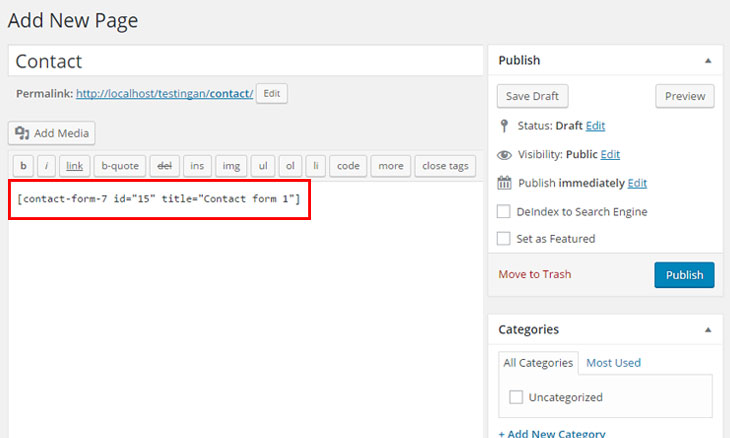Click Add New Category link
This screenshot has height=438, width=730.
(x=552, y=433)
